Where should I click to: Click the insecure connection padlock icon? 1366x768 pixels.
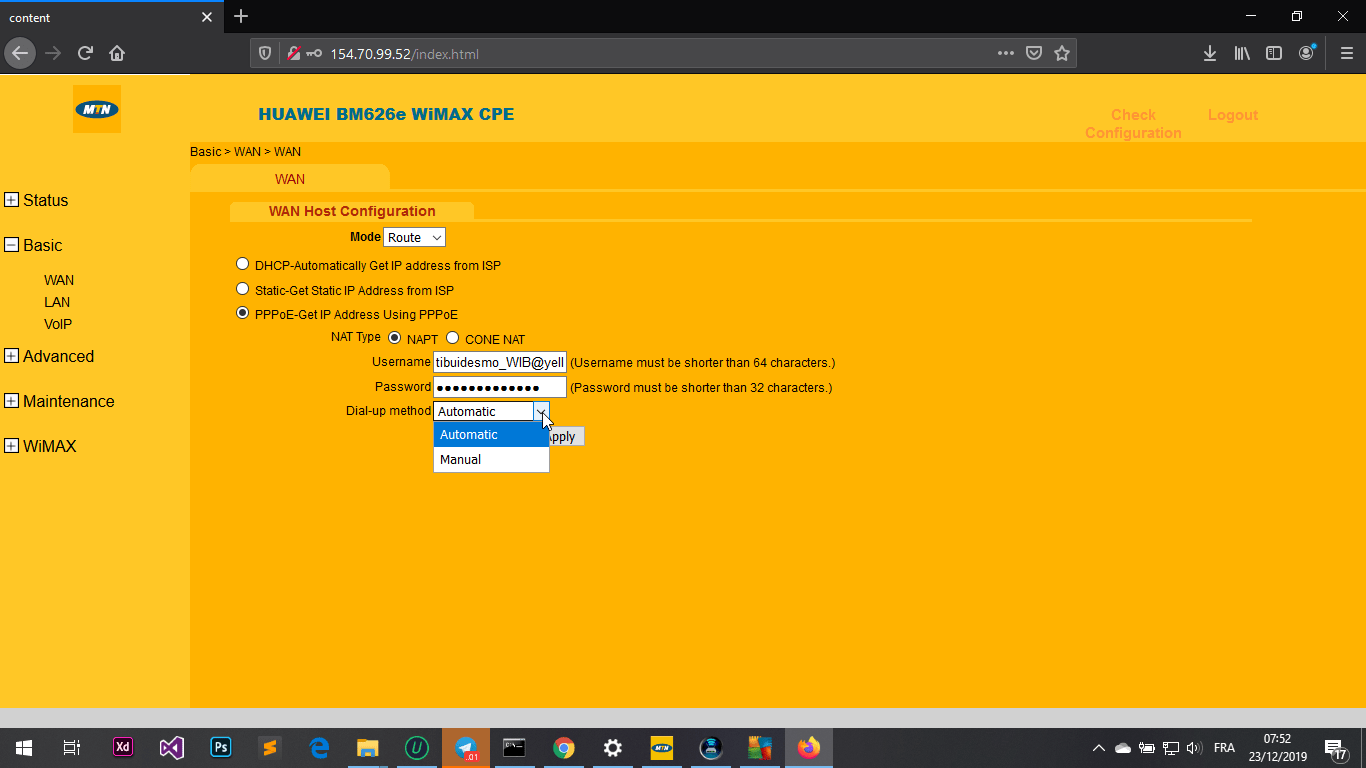point(294,53)
